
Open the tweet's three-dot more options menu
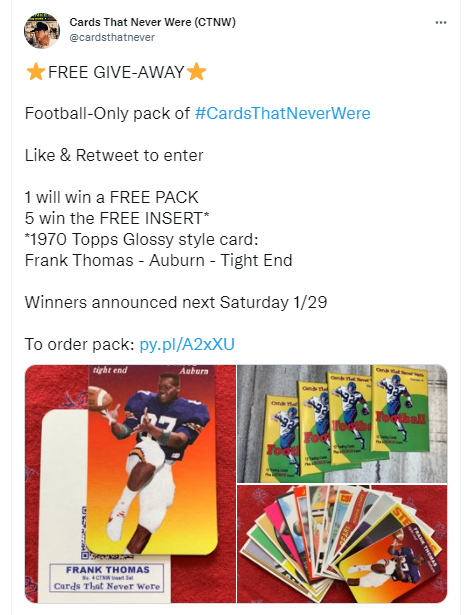coord(441,23)
